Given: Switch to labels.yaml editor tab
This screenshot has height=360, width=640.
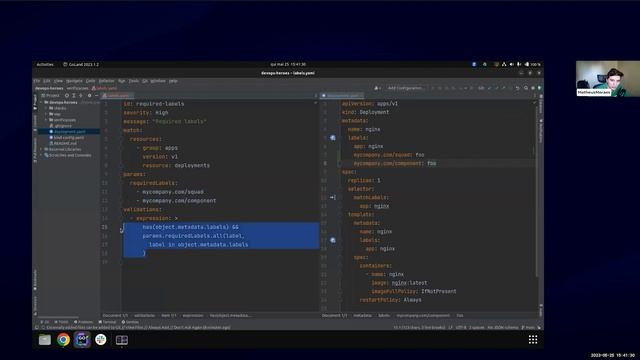Looking at the screenshot, I should tap(118, 96).
